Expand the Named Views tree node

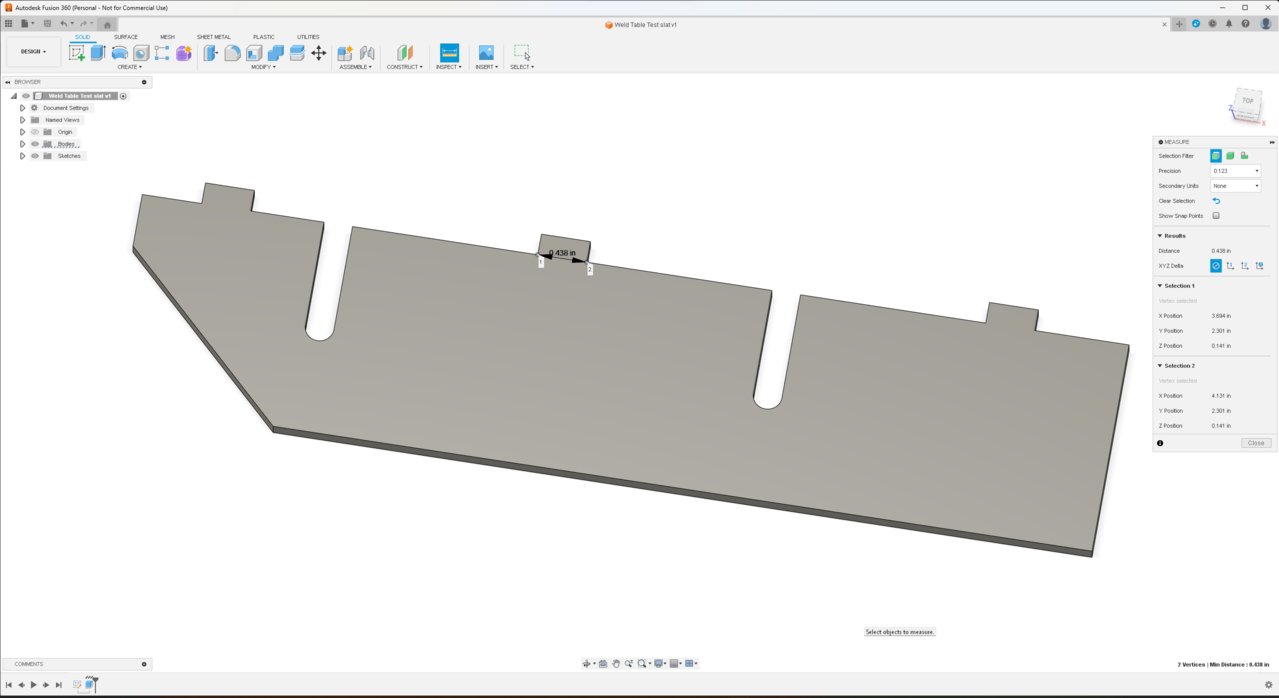[x=22, y=120]
